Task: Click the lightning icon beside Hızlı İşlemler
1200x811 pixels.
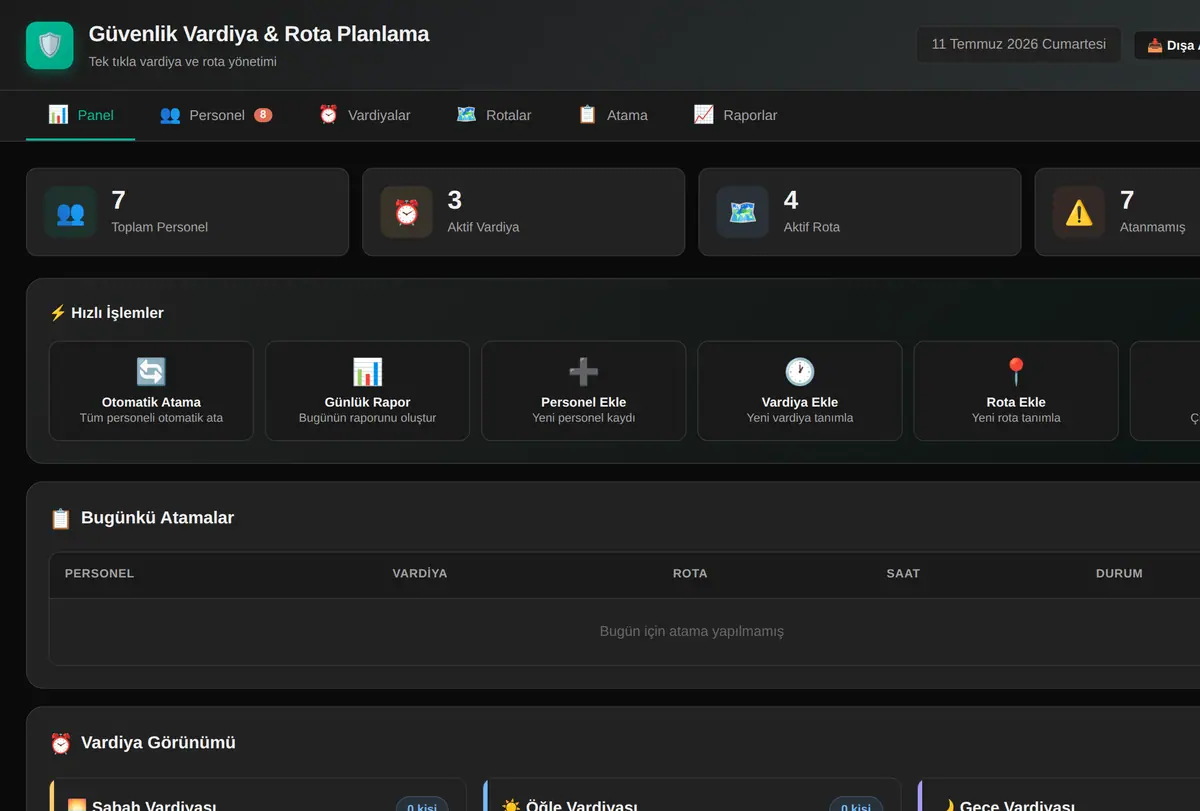Action: tap(58, 313)
